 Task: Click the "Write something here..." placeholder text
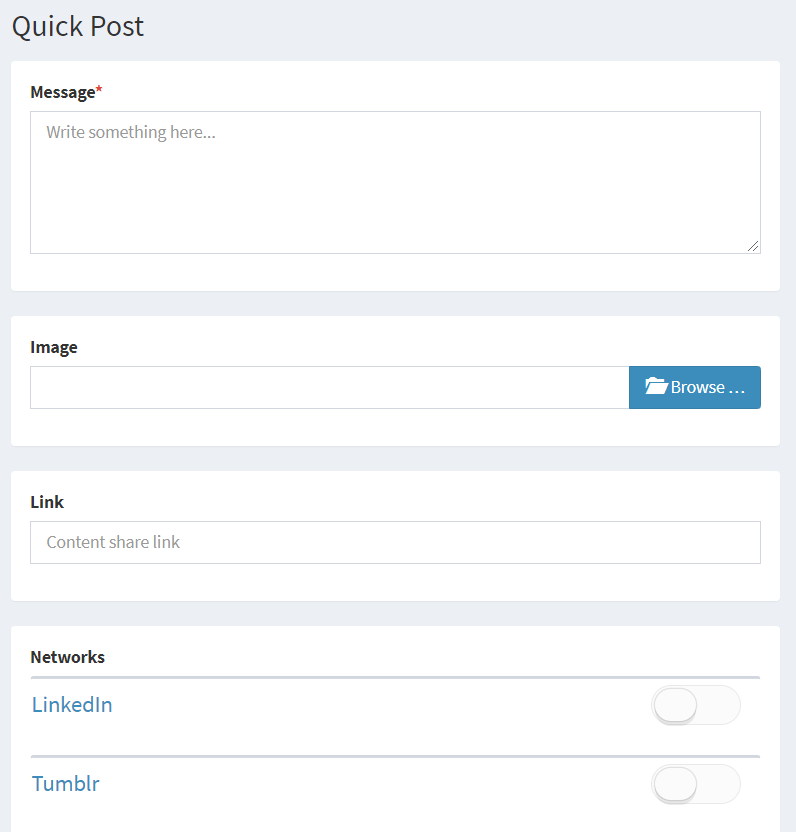pyautogui.click(x=131, y=132)
